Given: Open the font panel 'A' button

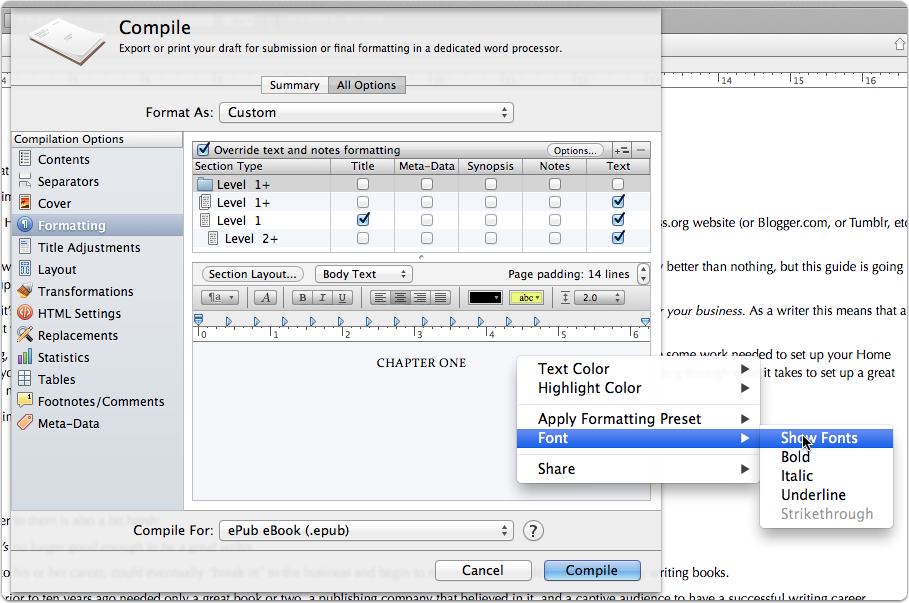Looking at the screenshot, I should point(265,298).
